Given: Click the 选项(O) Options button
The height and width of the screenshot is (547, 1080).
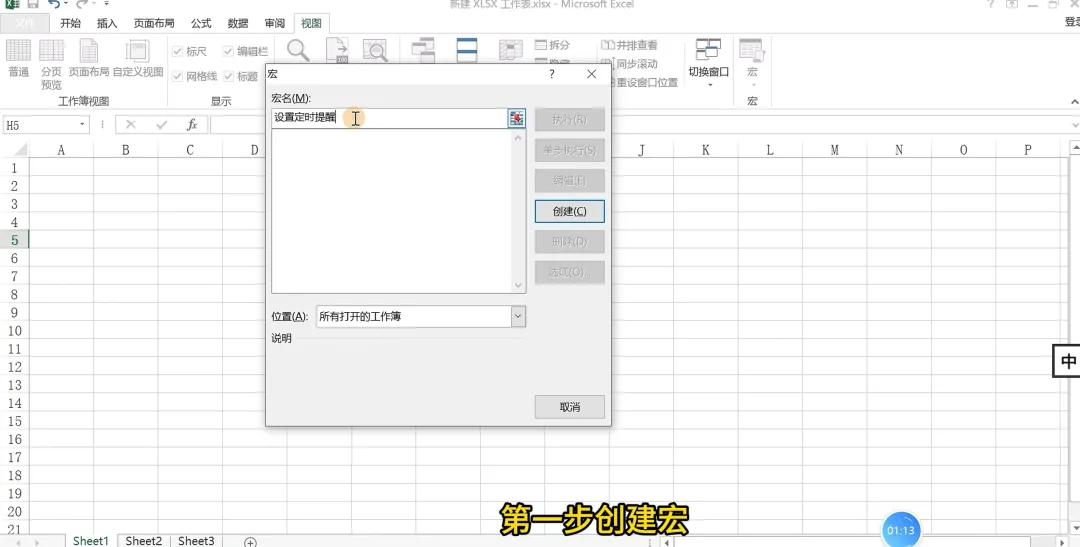Looking at the screenshot, I should point(570,272).
